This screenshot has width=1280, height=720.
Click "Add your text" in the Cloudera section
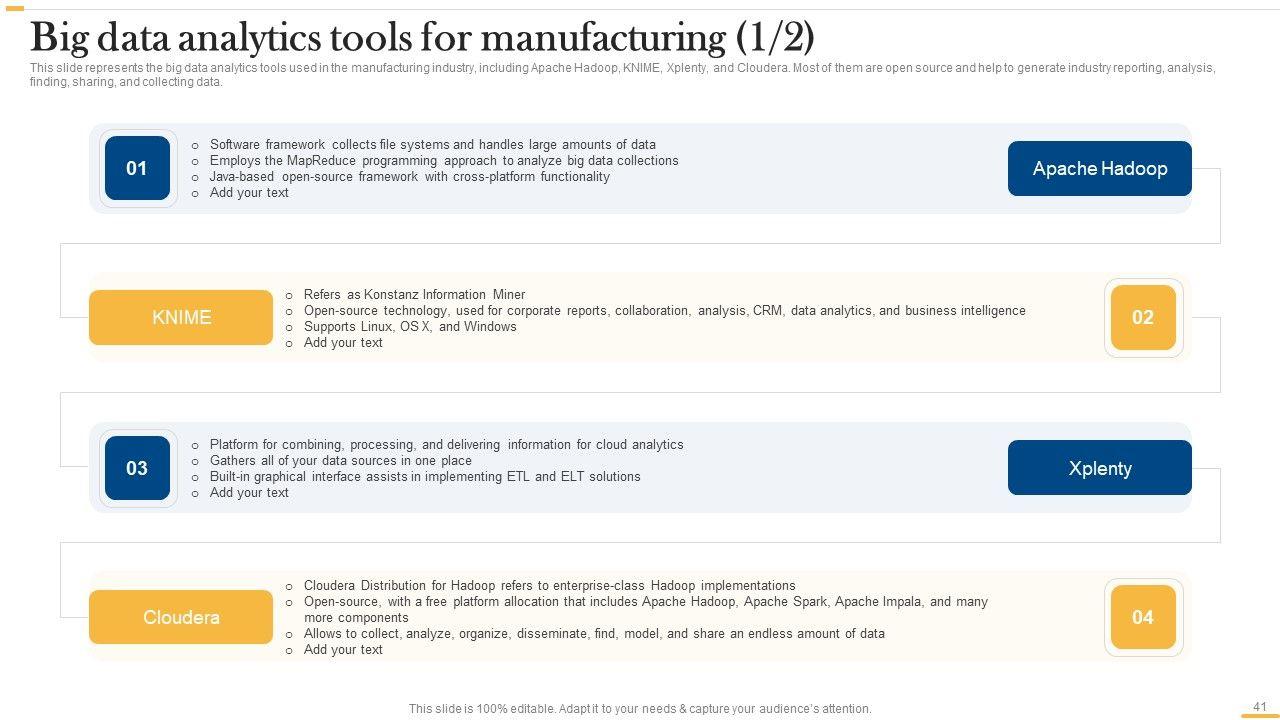click(x=343, y=650)
